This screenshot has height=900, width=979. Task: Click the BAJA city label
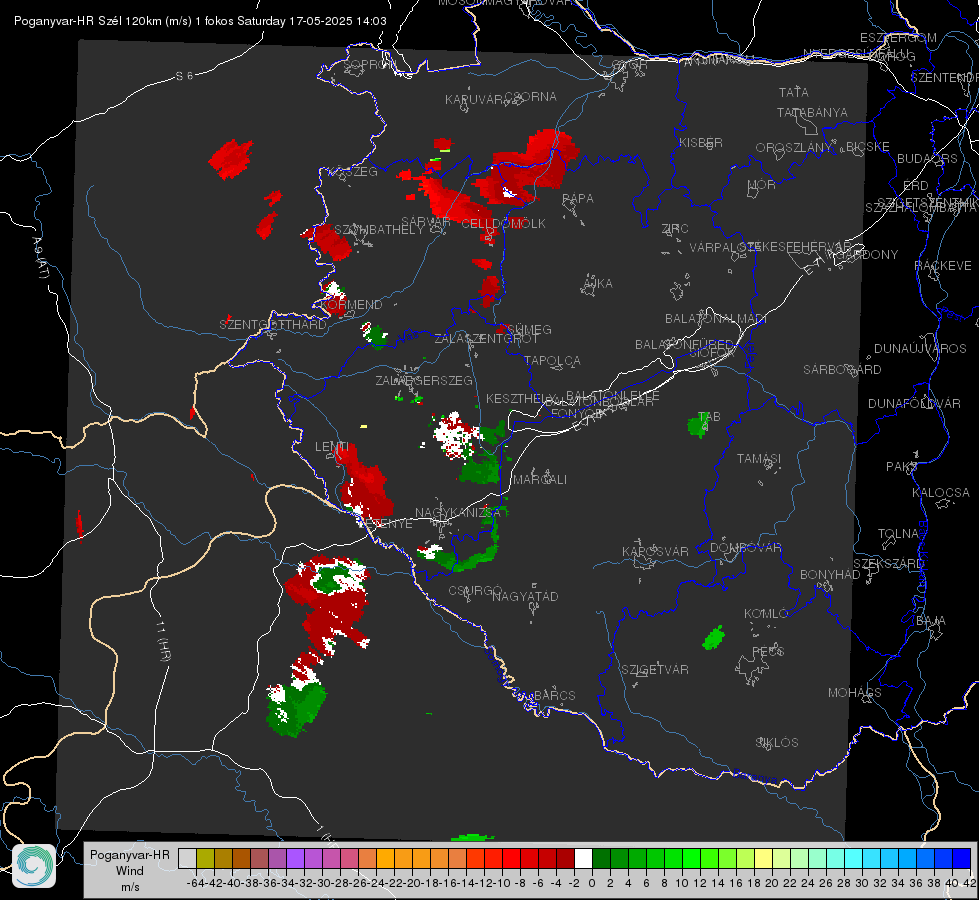pyautogui.click(x=931, y=621)
